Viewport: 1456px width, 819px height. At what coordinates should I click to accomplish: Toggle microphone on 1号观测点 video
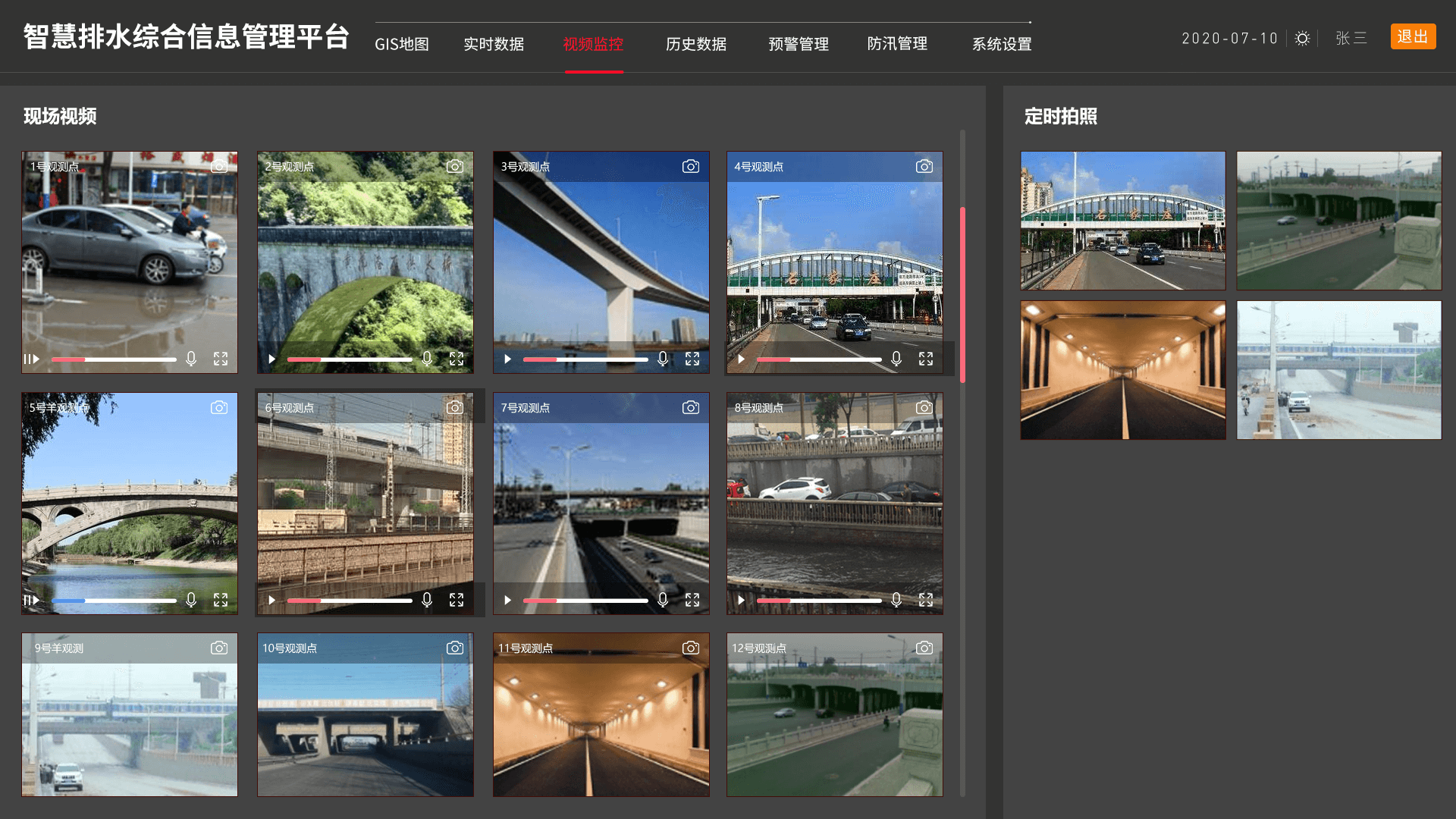[191, 359]
